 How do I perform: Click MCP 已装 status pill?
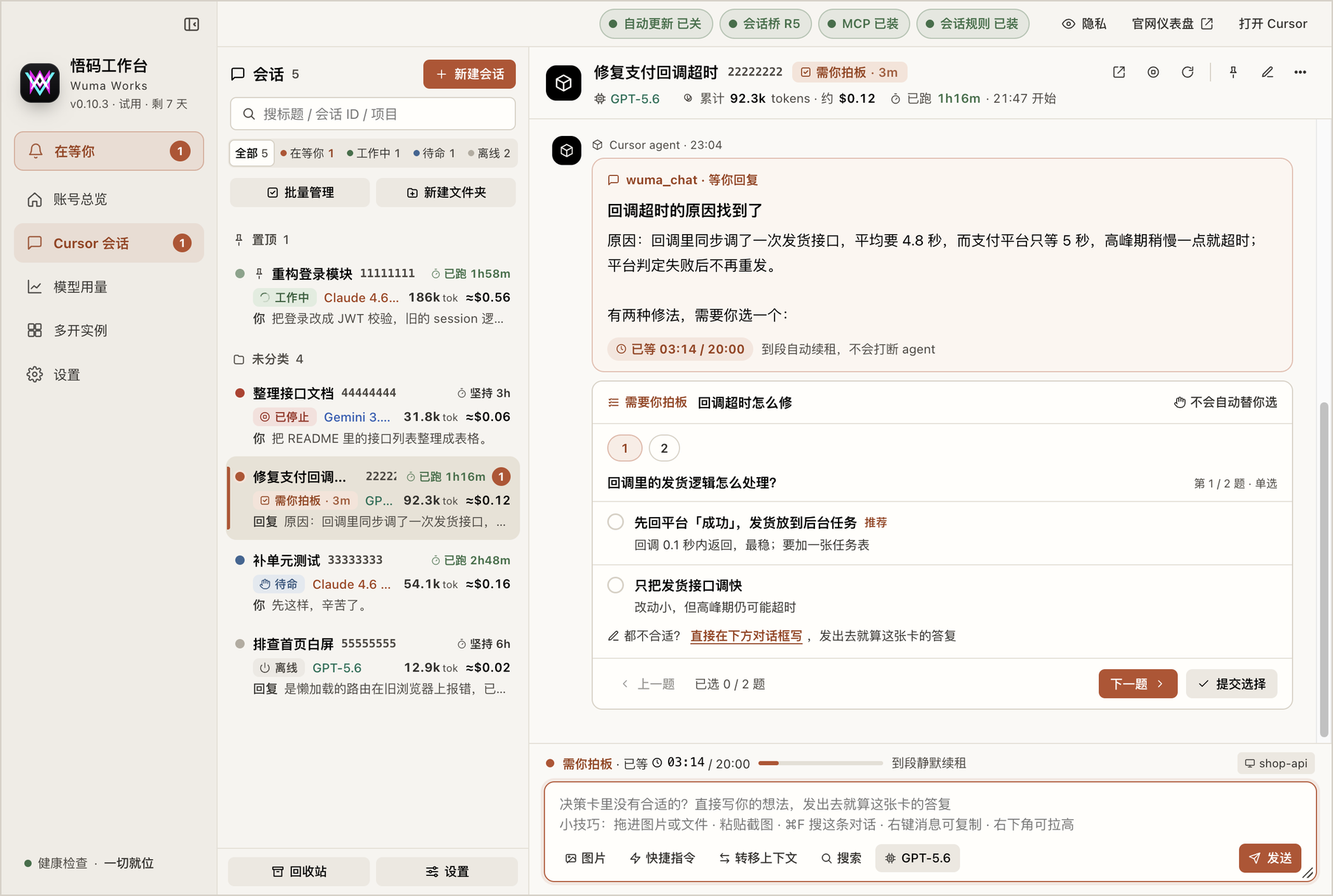tap(863, 24)
